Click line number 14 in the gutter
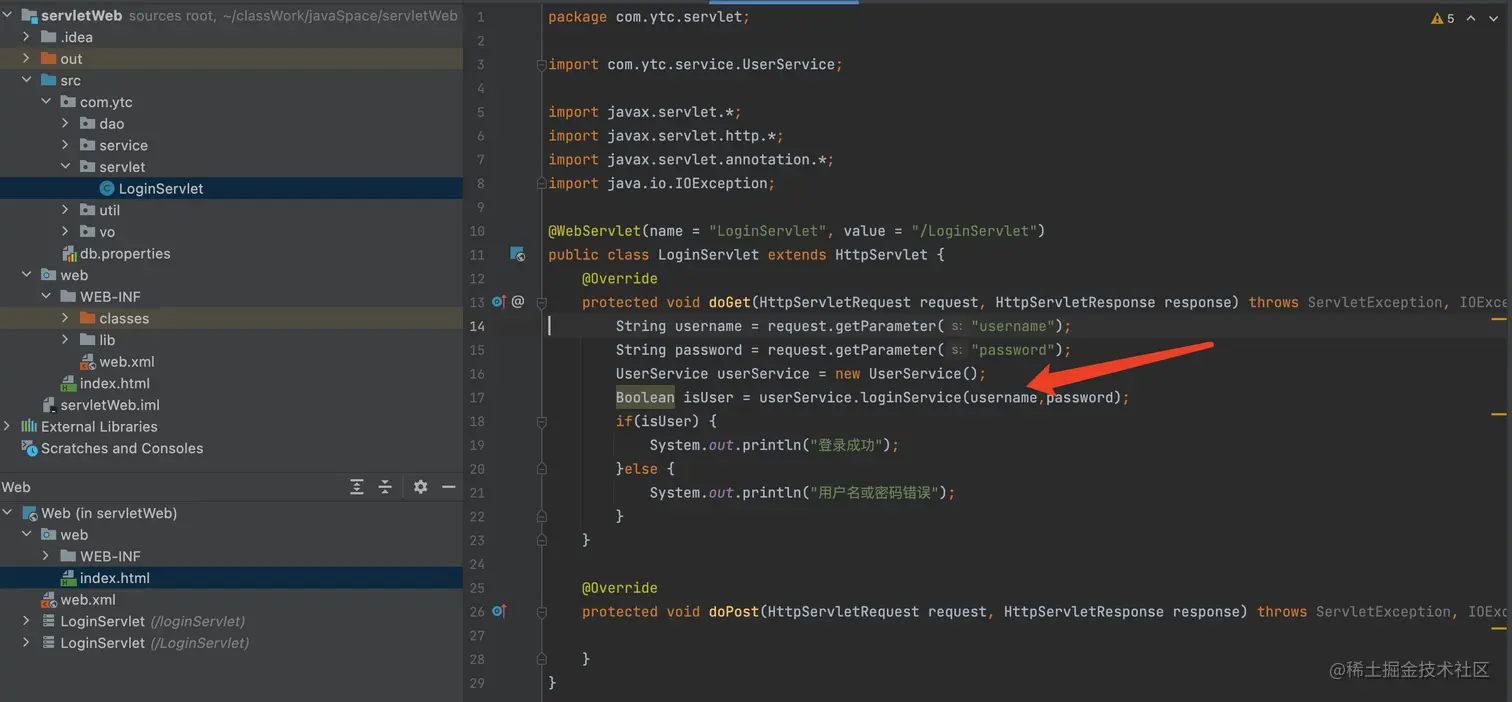The image size is (1512, 702). [476, 326]
